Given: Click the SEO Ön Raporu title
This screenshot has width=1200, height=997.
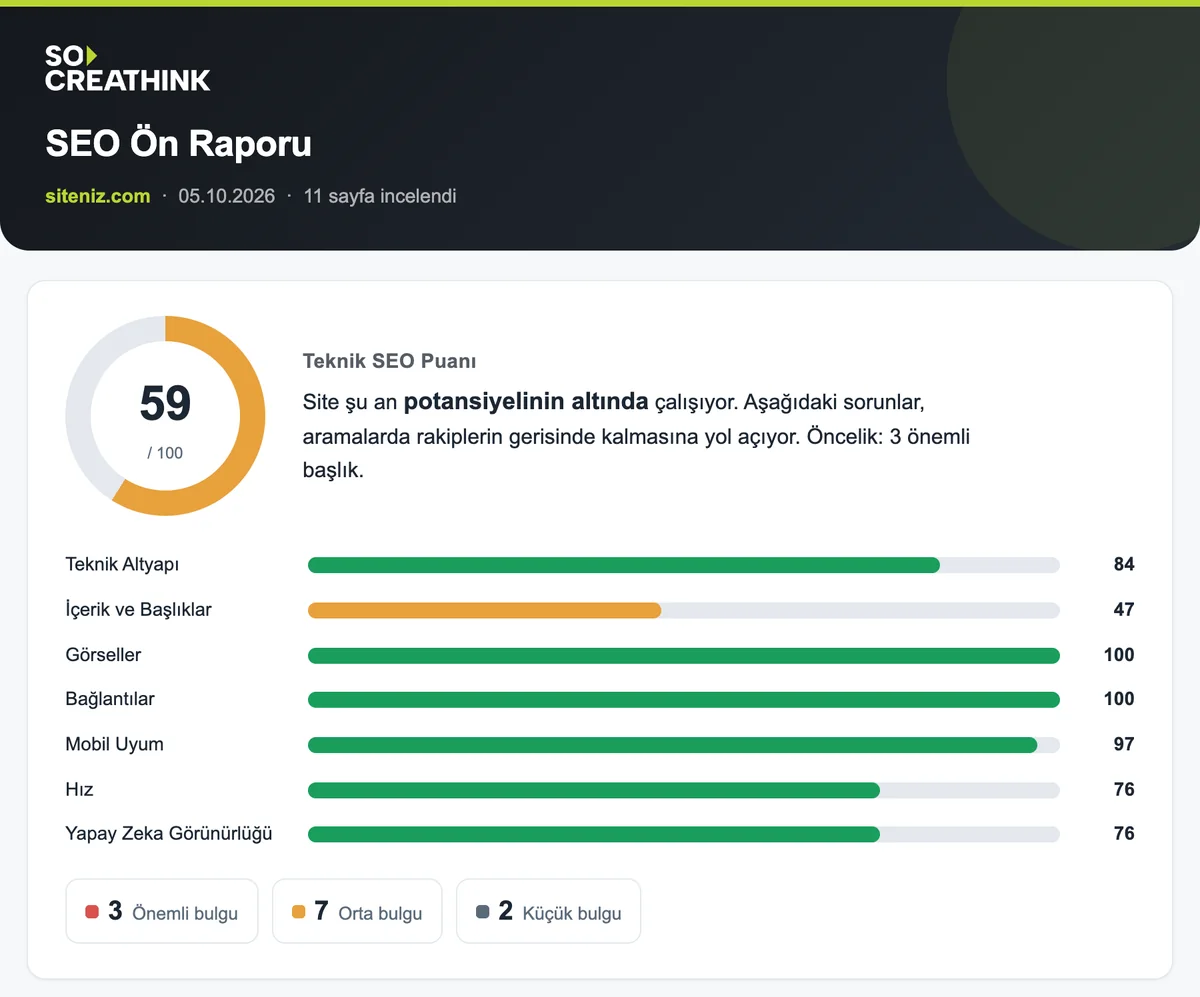Looking at the screenshot, I should 179,144.
